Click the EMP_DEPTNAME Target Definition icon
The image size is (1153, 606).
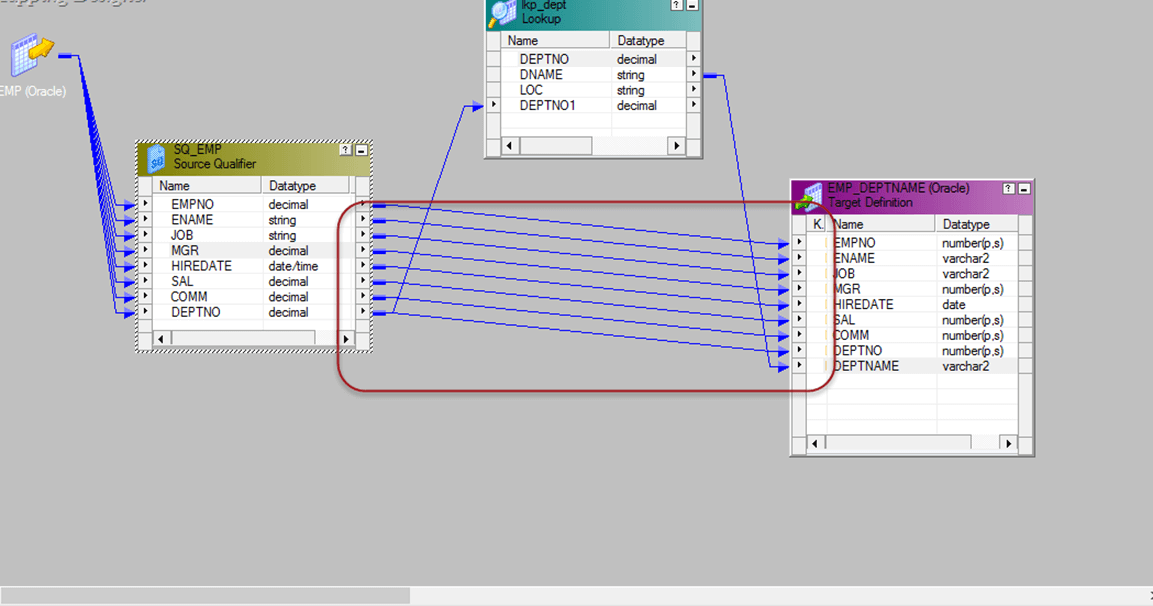pos(809,197)
